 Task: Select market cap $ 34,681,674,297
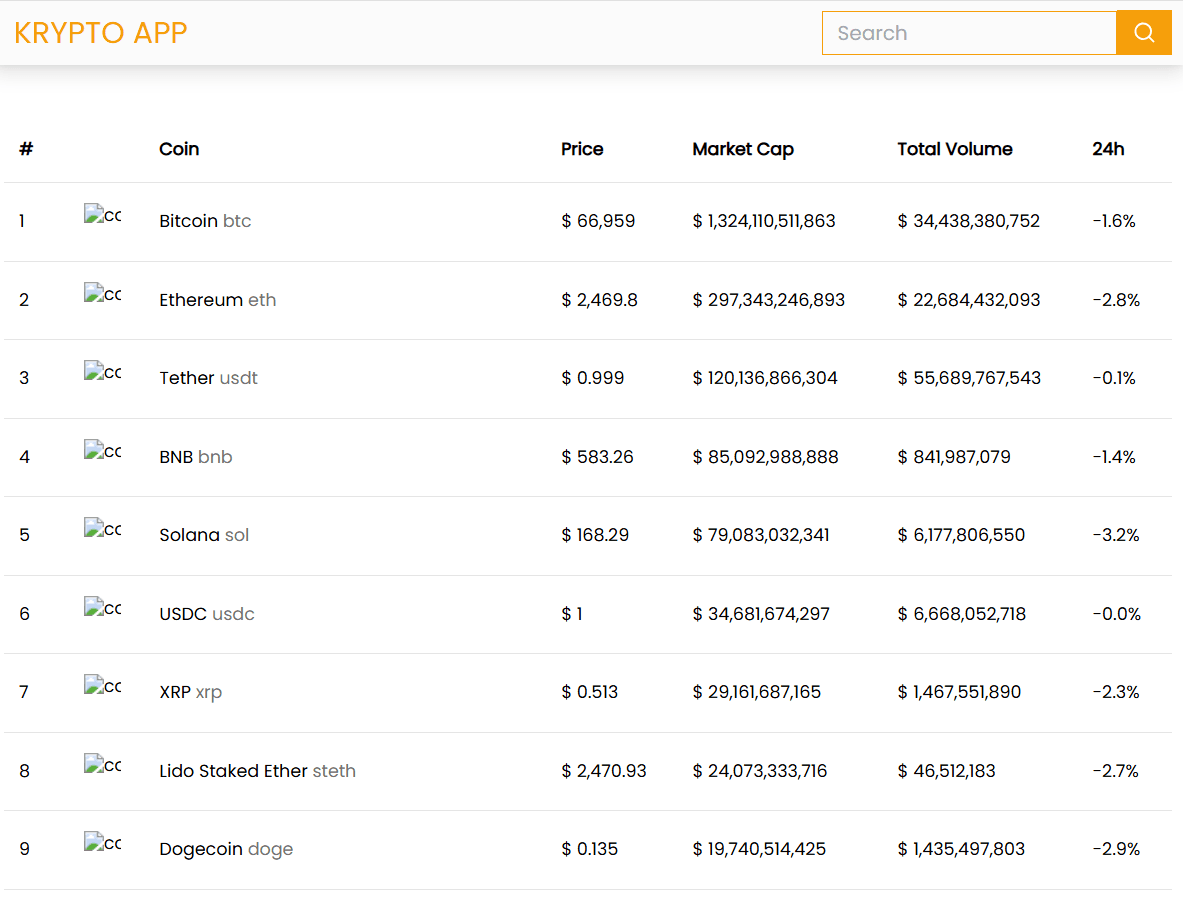[761, 613]
